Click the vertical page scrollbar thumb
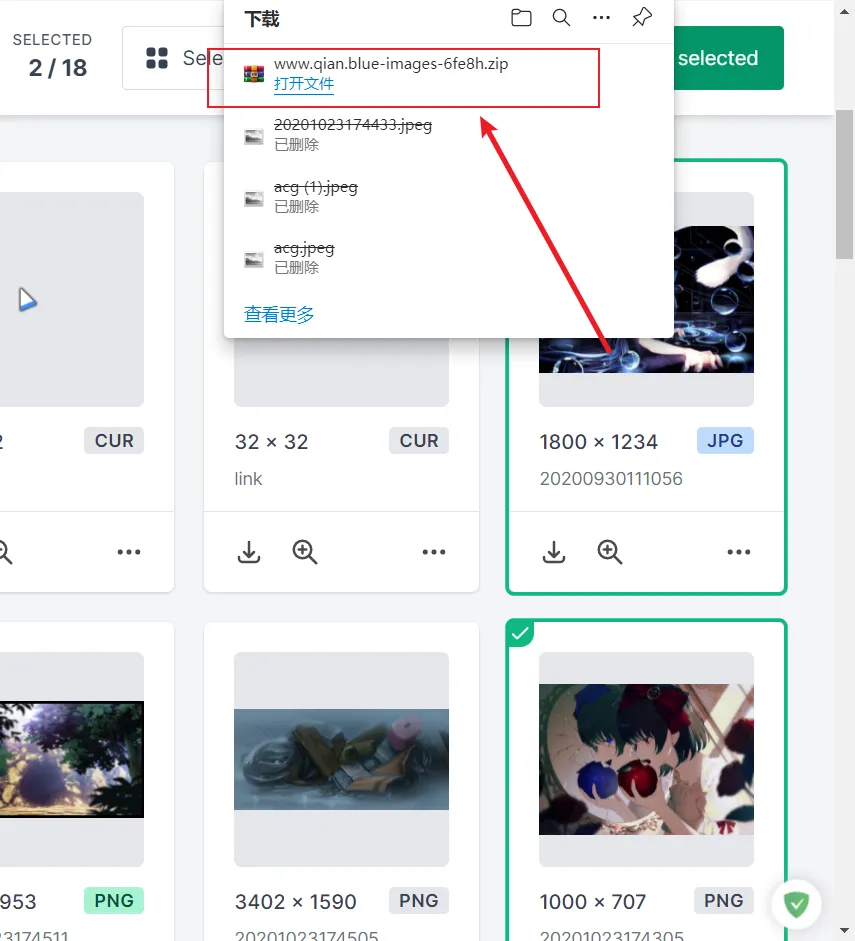The image size is (855, 941). tap(844, 184)
